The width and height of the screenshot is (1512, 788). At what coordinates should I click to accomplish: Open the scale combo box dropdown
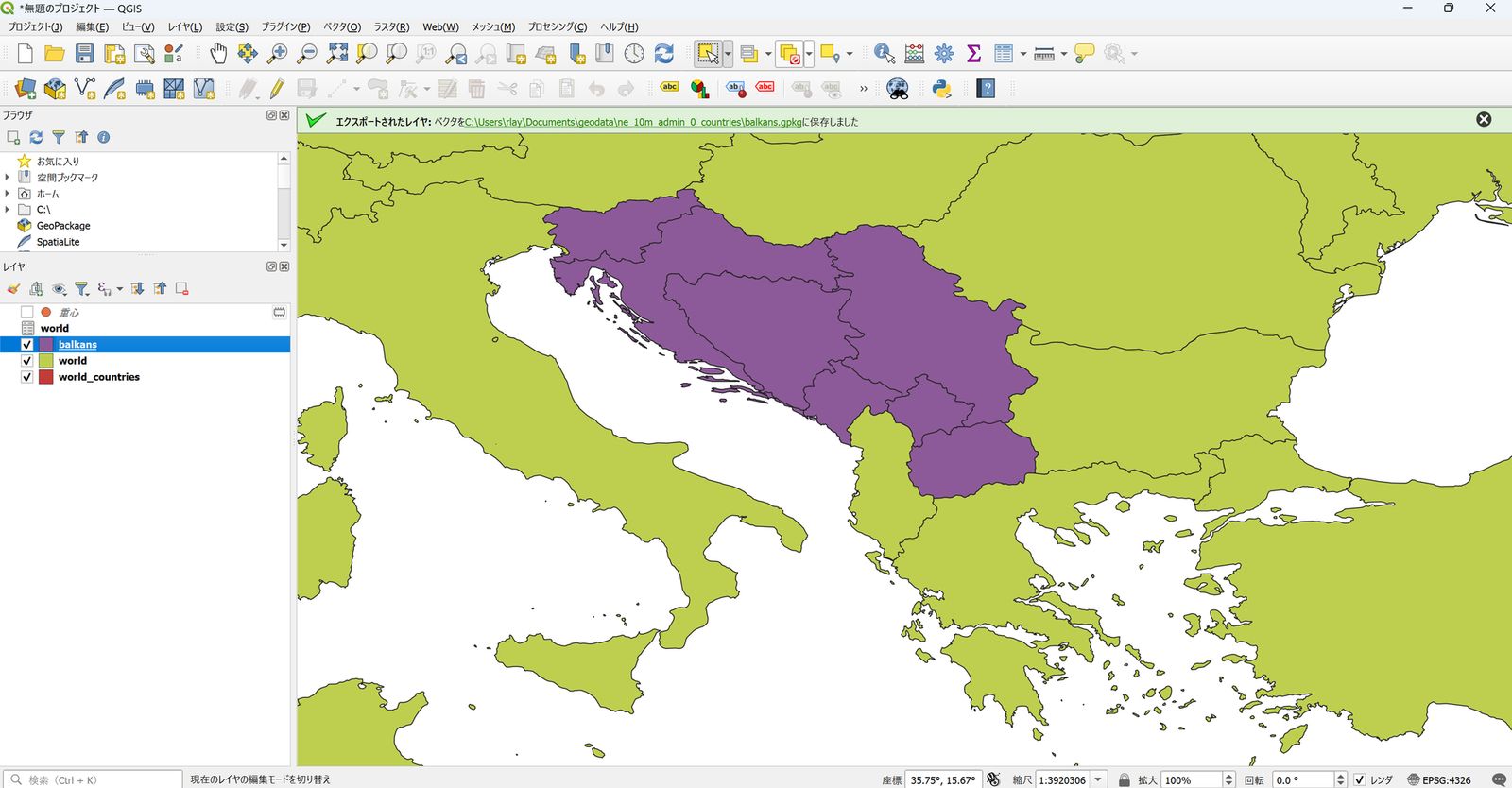coord(1098,779)
